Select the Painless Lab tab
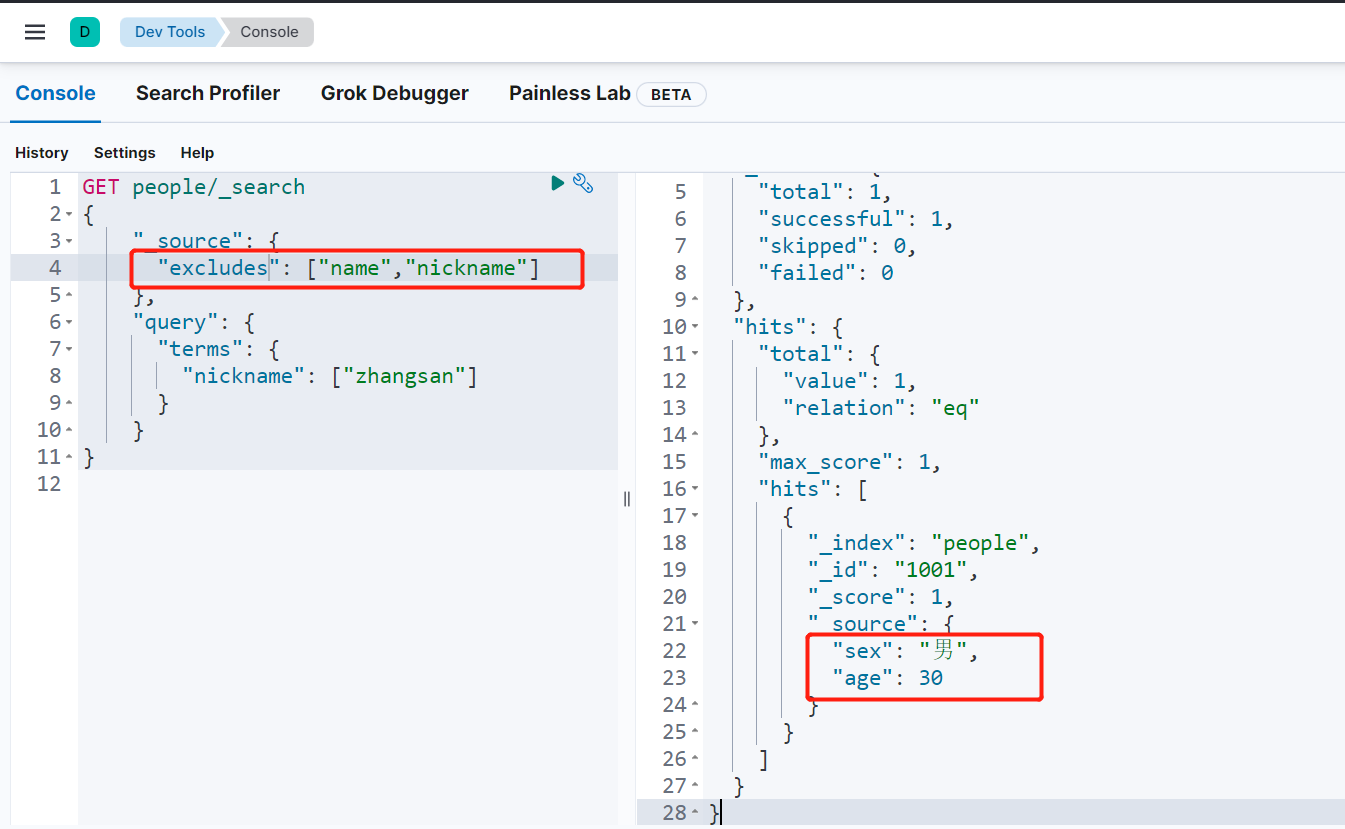 pyautogui.click(x=569, y=93)
